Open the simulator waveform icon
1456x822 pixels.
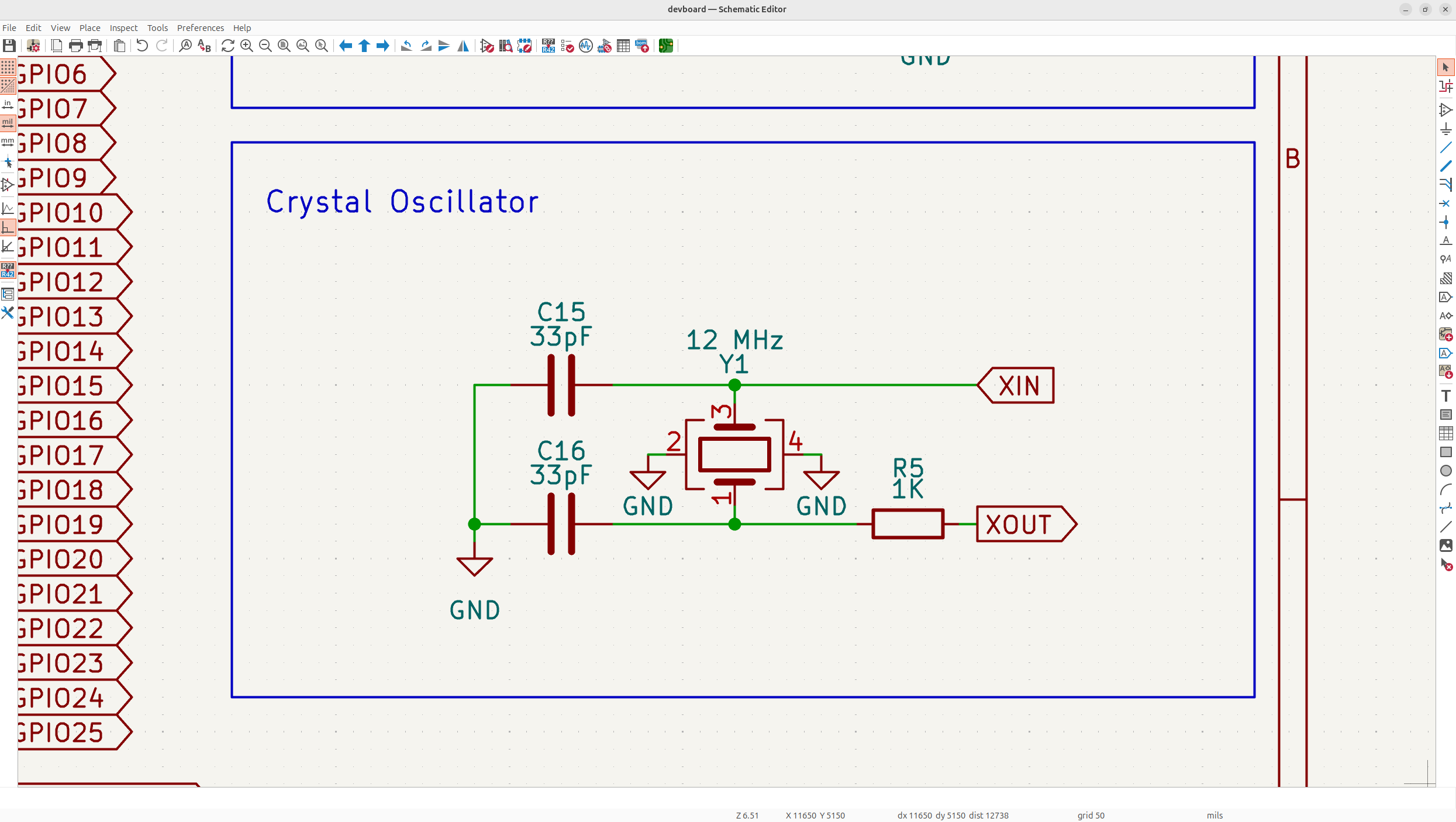coord(586,46)
